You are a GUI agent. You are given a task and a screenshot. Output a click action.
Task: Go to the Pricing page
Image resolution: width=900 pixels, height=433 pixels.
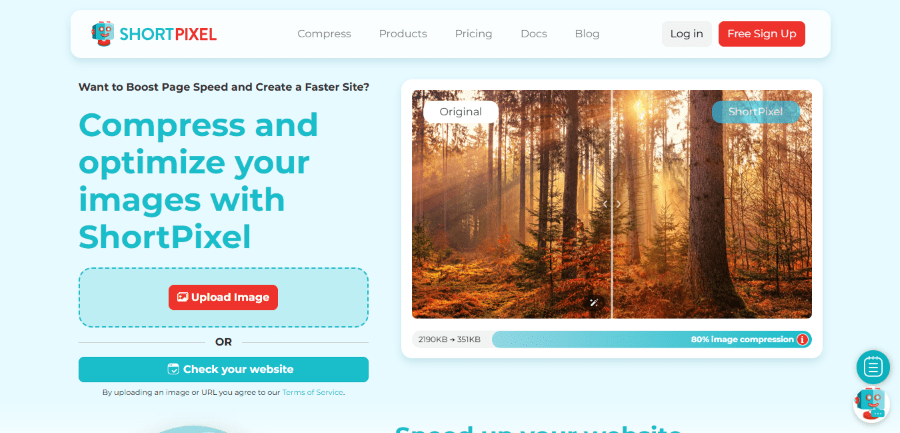click(474, 34)
